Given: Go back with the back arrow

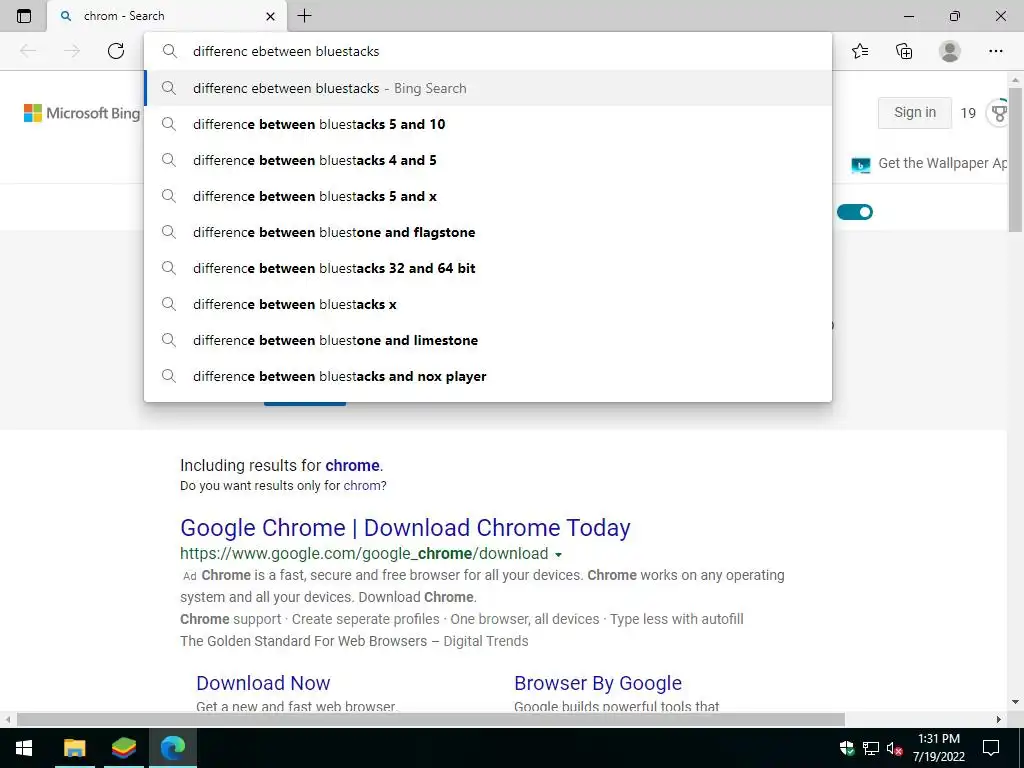Looking at the screenshot, I should tap(28, 51).
